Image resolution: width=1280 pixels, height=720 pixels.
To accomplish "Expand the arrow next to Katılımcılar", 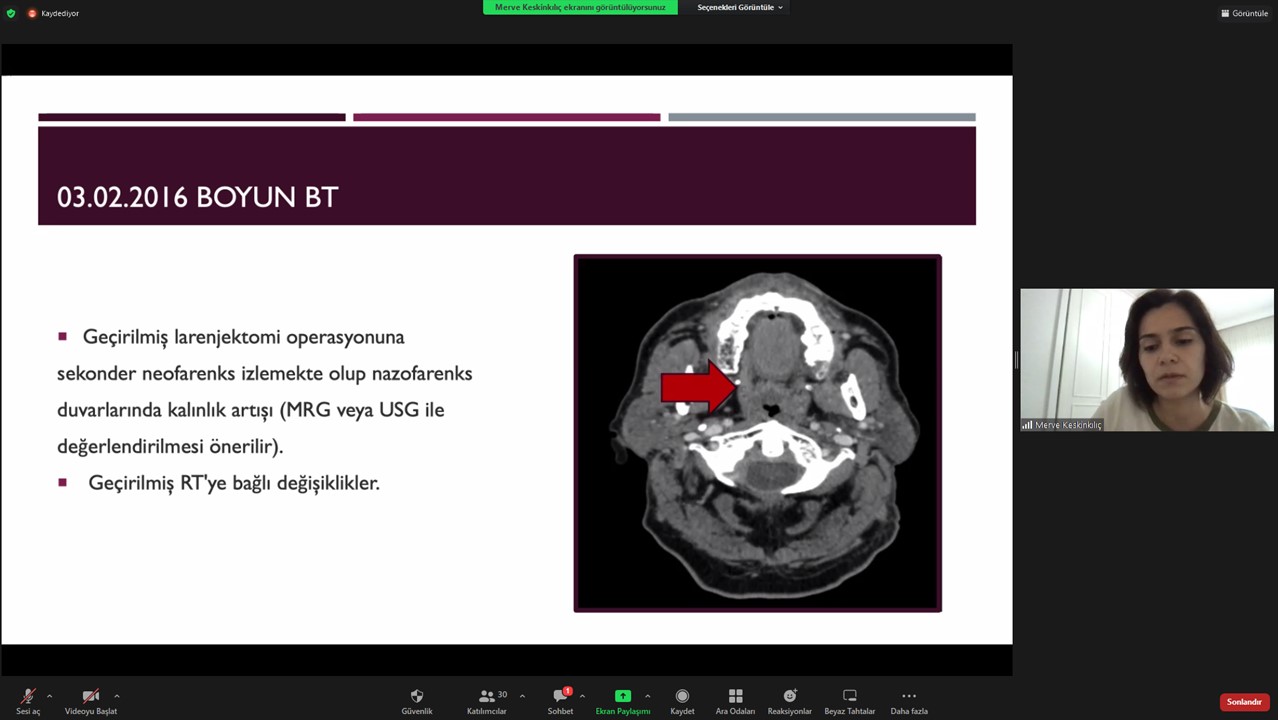I will tap(522, 696).
